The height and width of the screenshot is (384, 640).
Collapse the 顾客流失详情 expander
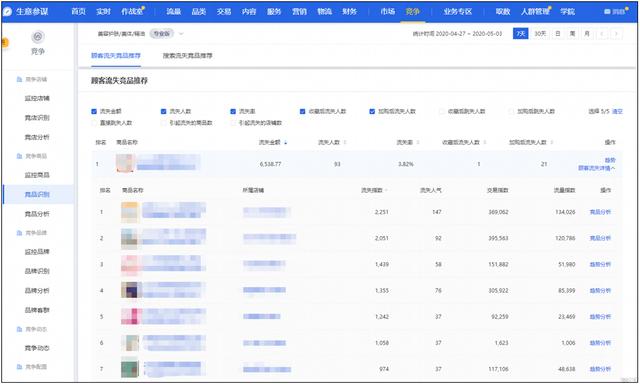596,168
